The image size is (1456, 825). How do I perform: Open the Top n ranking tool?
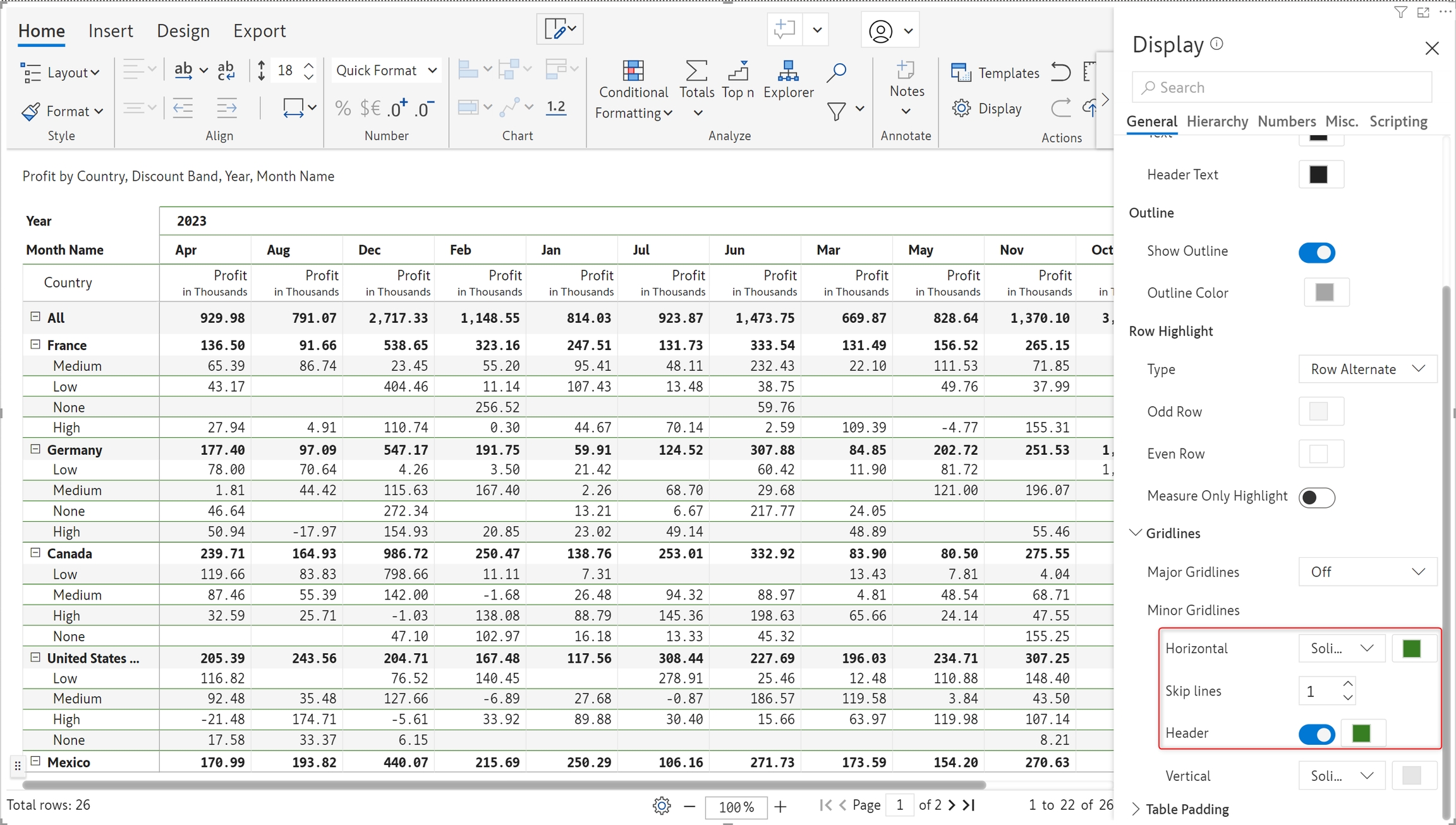point(737,71)
